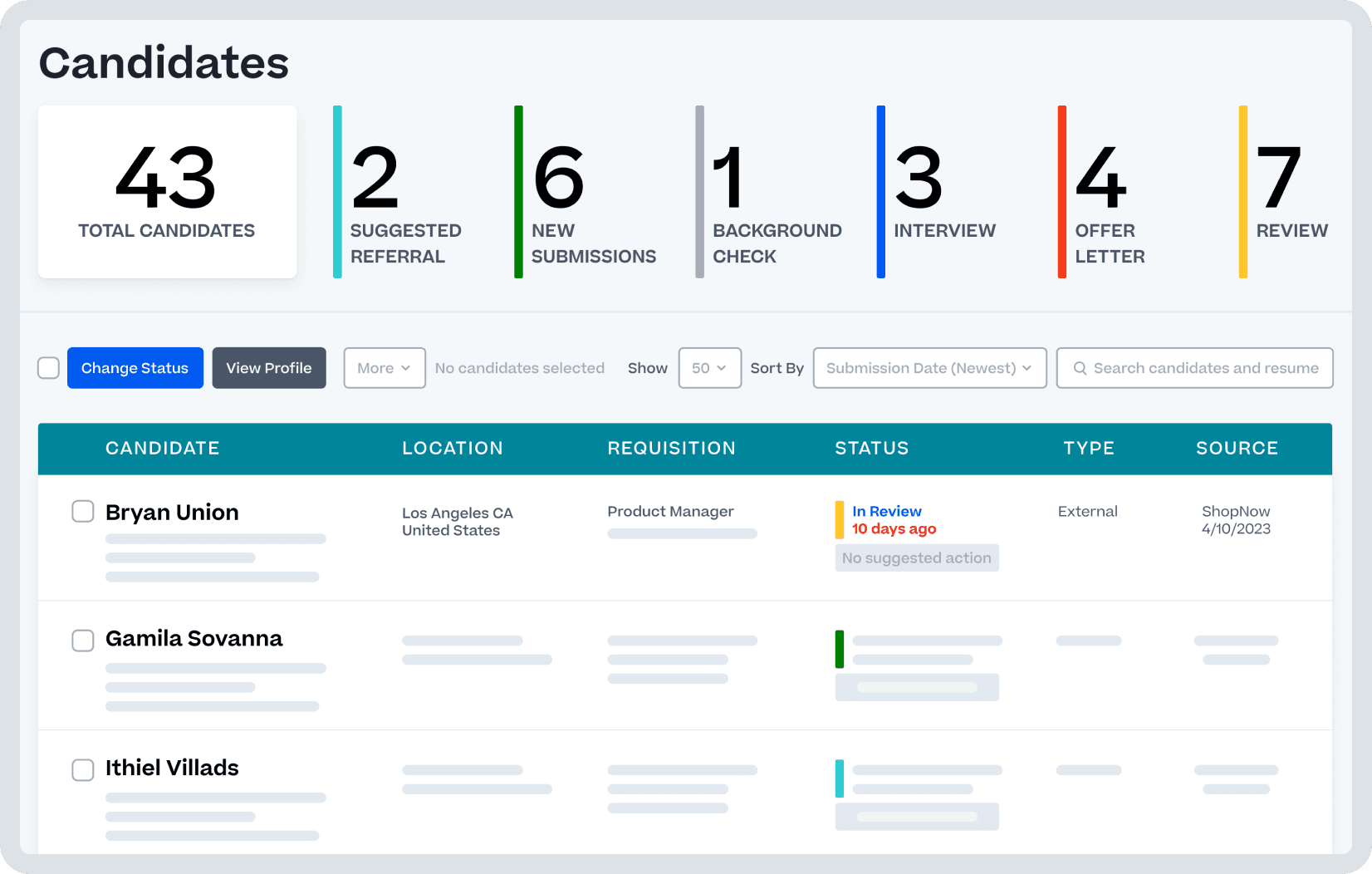Toggle the select-all candidates checkbox

(48, 367)
